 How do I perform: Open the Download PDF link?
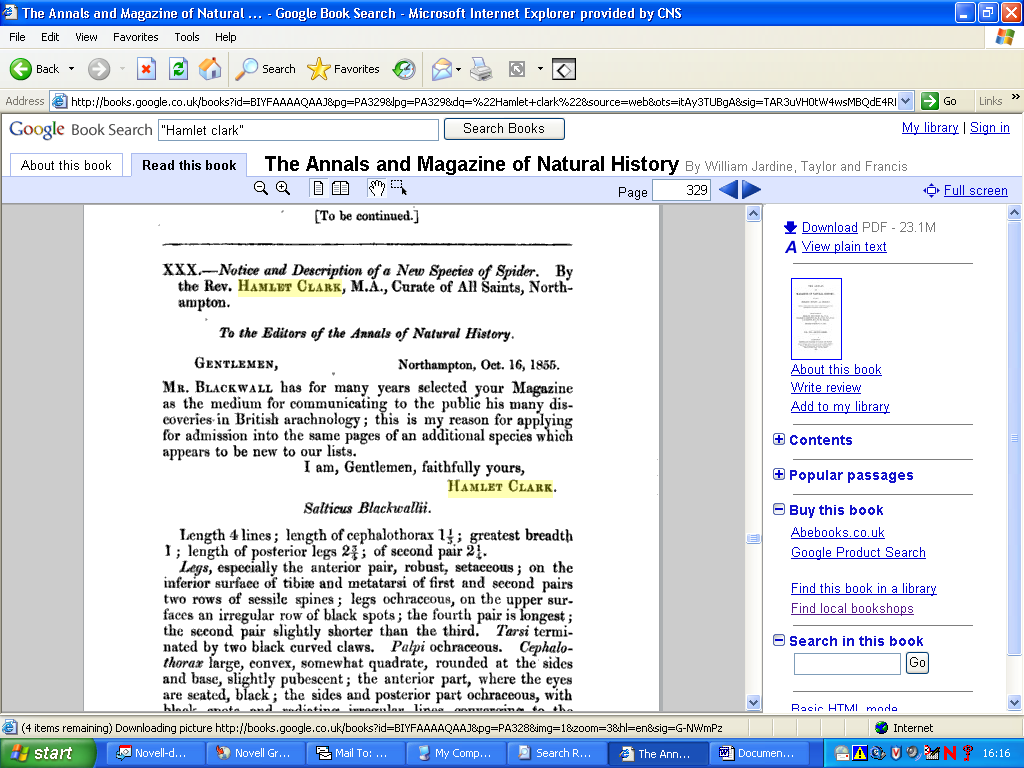tap(829, 227)
